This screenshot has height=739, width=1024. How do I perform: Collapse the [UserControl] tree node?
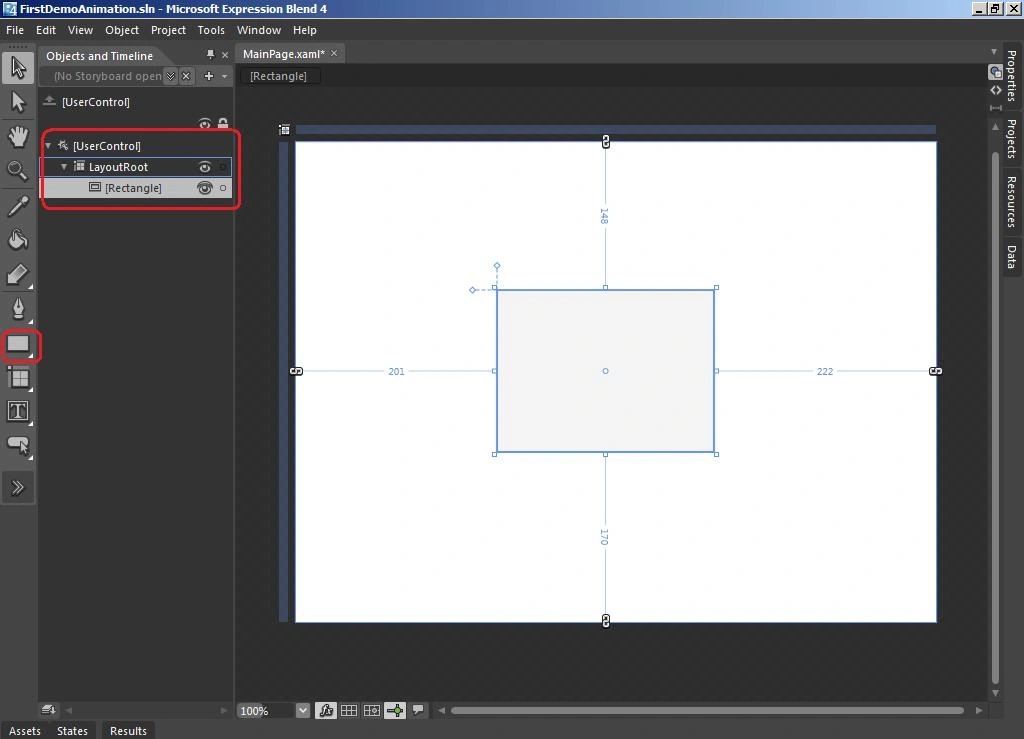(48, 146)
